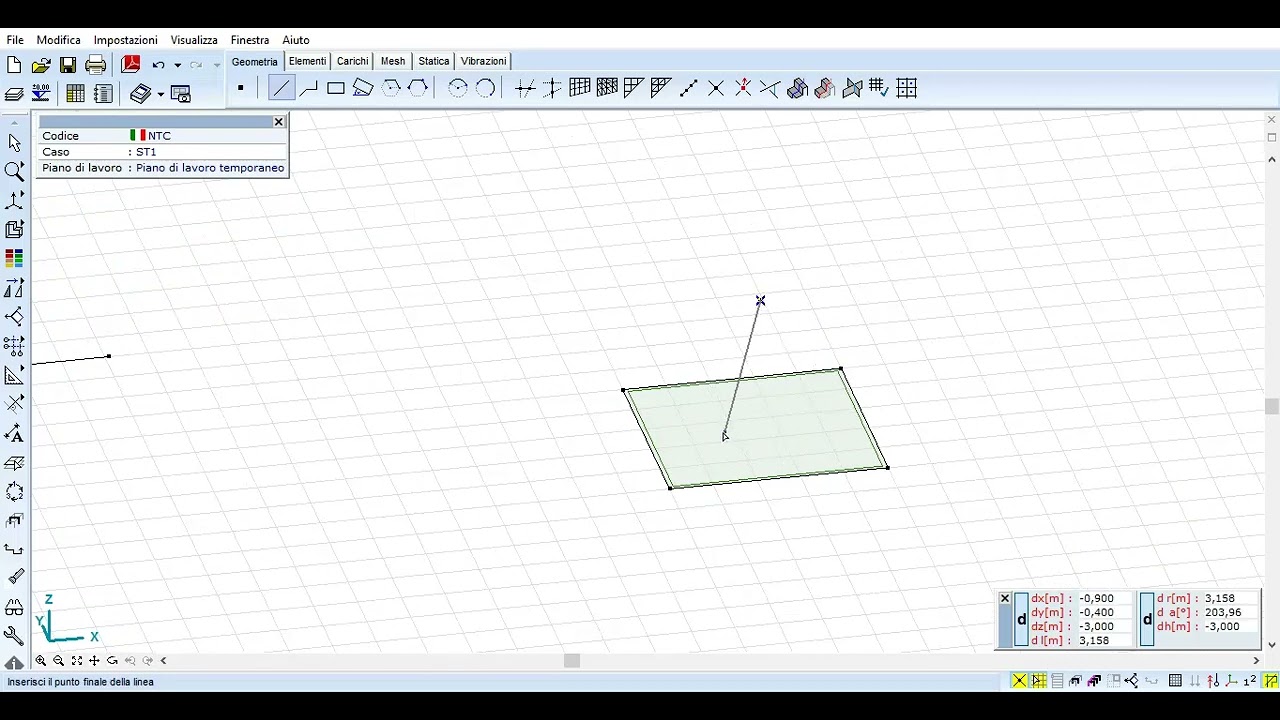This screenshot has height=720, width=1280.
Task: Open the Finestra menu
Action: click(x=250, y=40)
